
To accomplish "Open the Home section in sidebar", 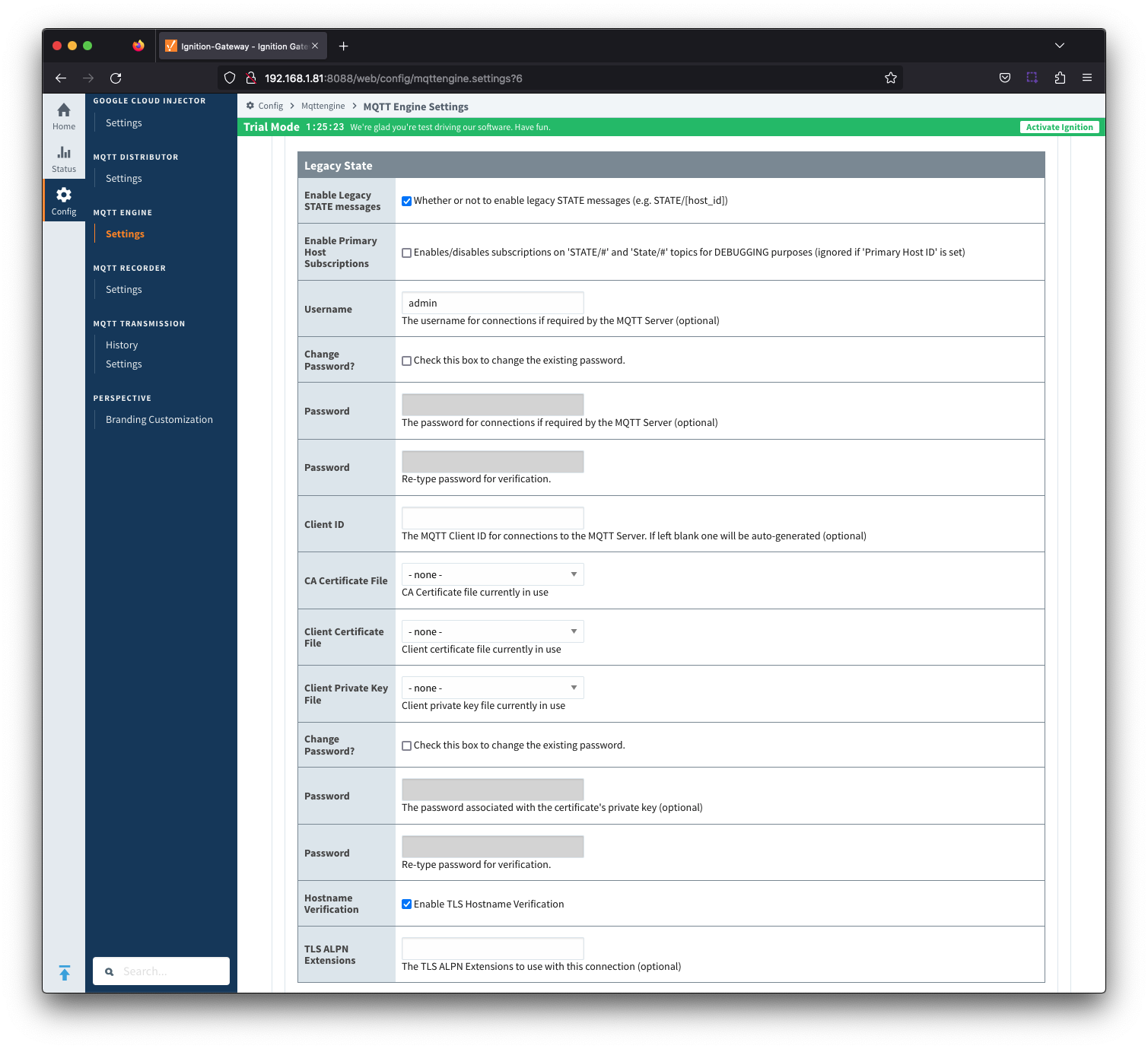I will pyautogui.click(x=64, y=116).
